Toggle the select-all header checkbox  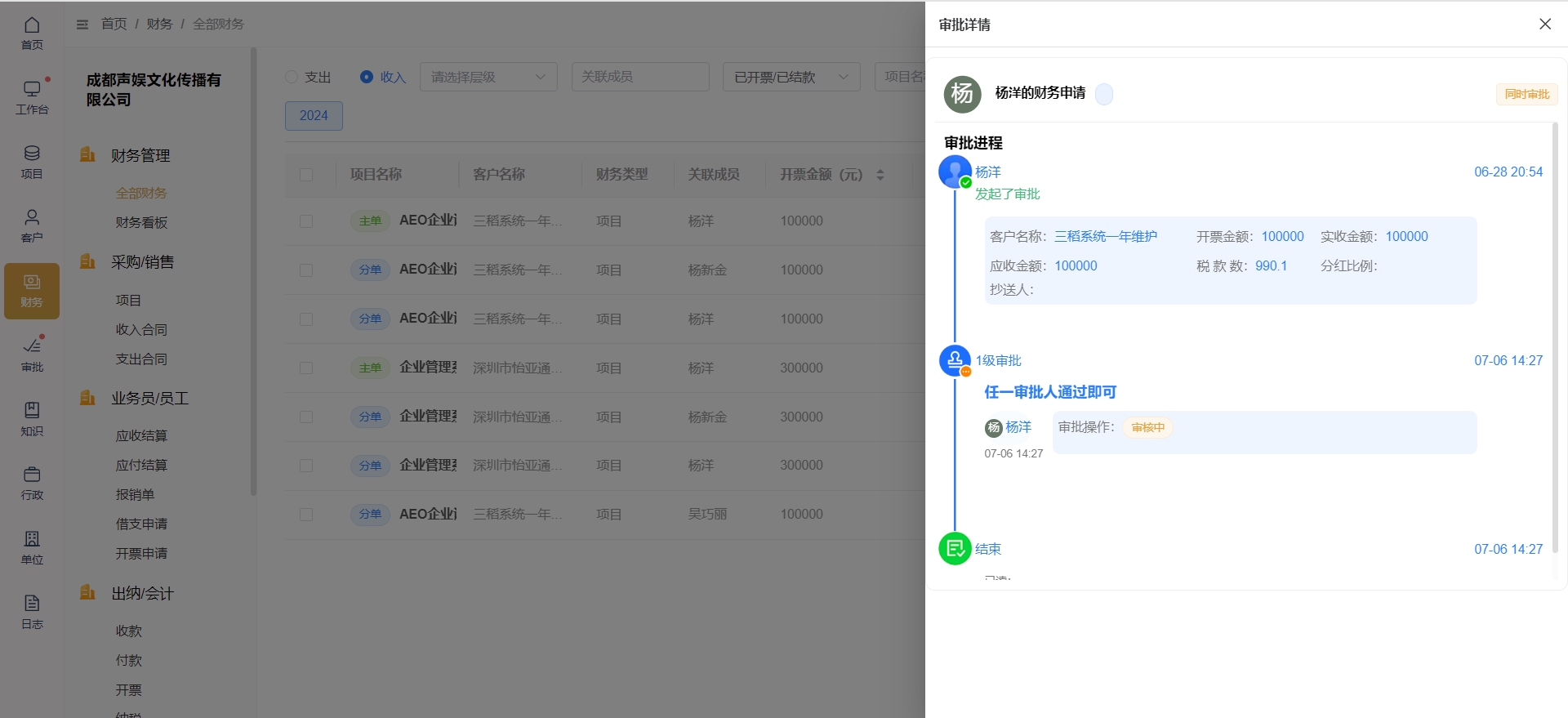[306, 175]
